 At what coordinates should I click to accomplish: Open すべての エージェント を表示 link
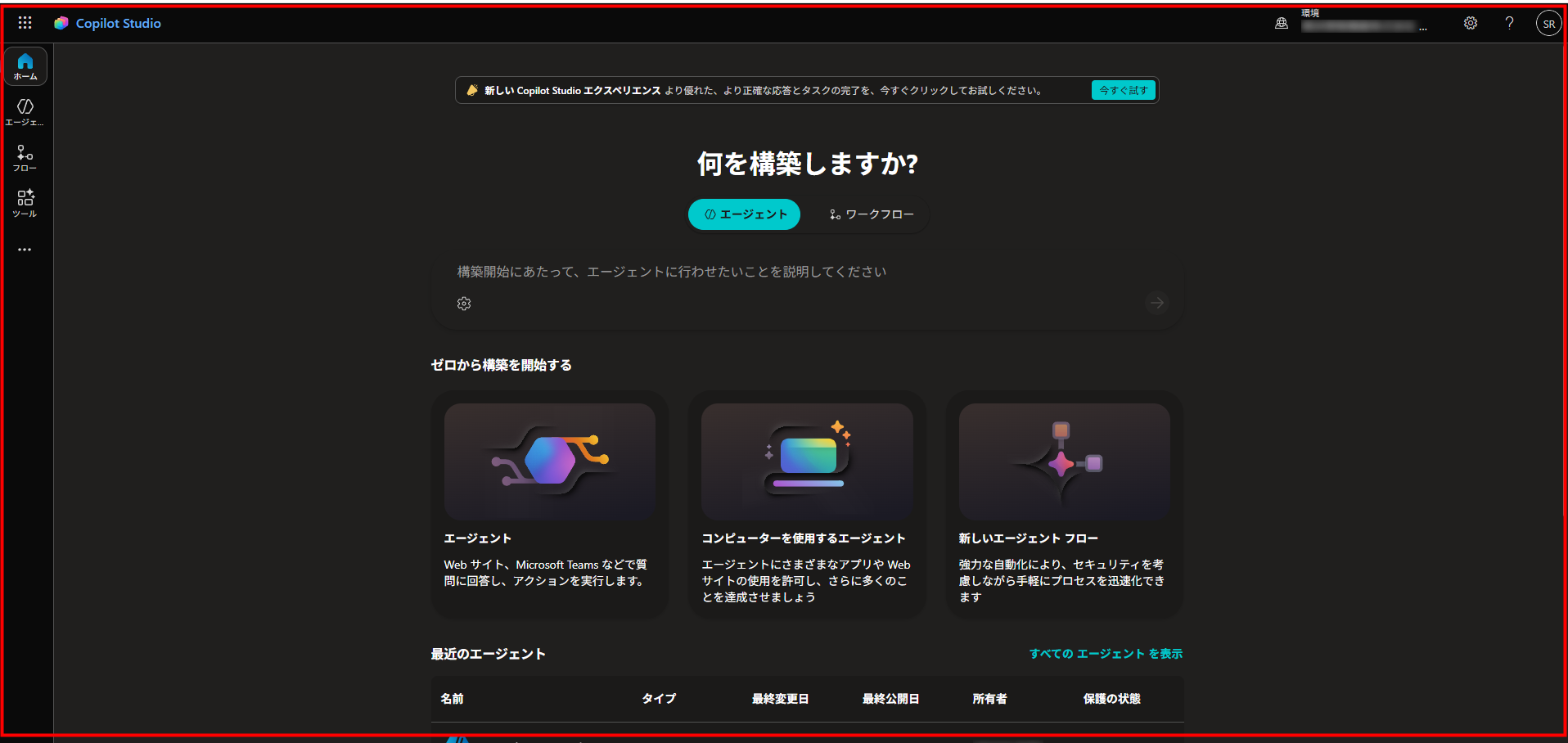point(1106,654)
